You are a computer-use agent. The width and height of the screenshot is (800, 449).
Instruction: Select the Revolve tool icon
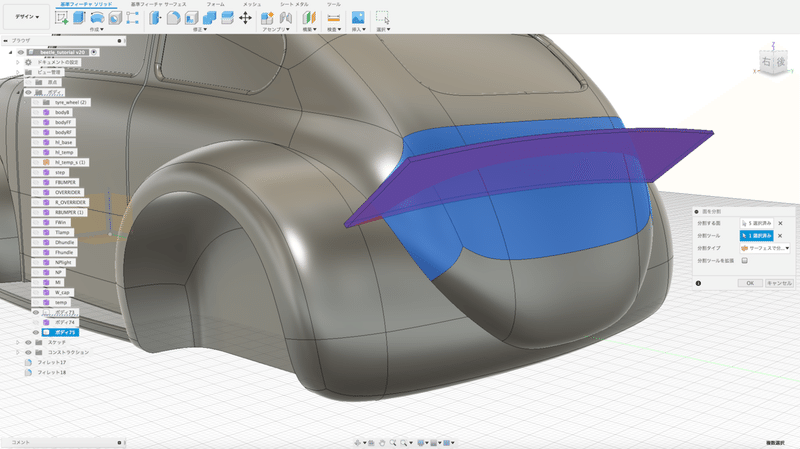97,18
